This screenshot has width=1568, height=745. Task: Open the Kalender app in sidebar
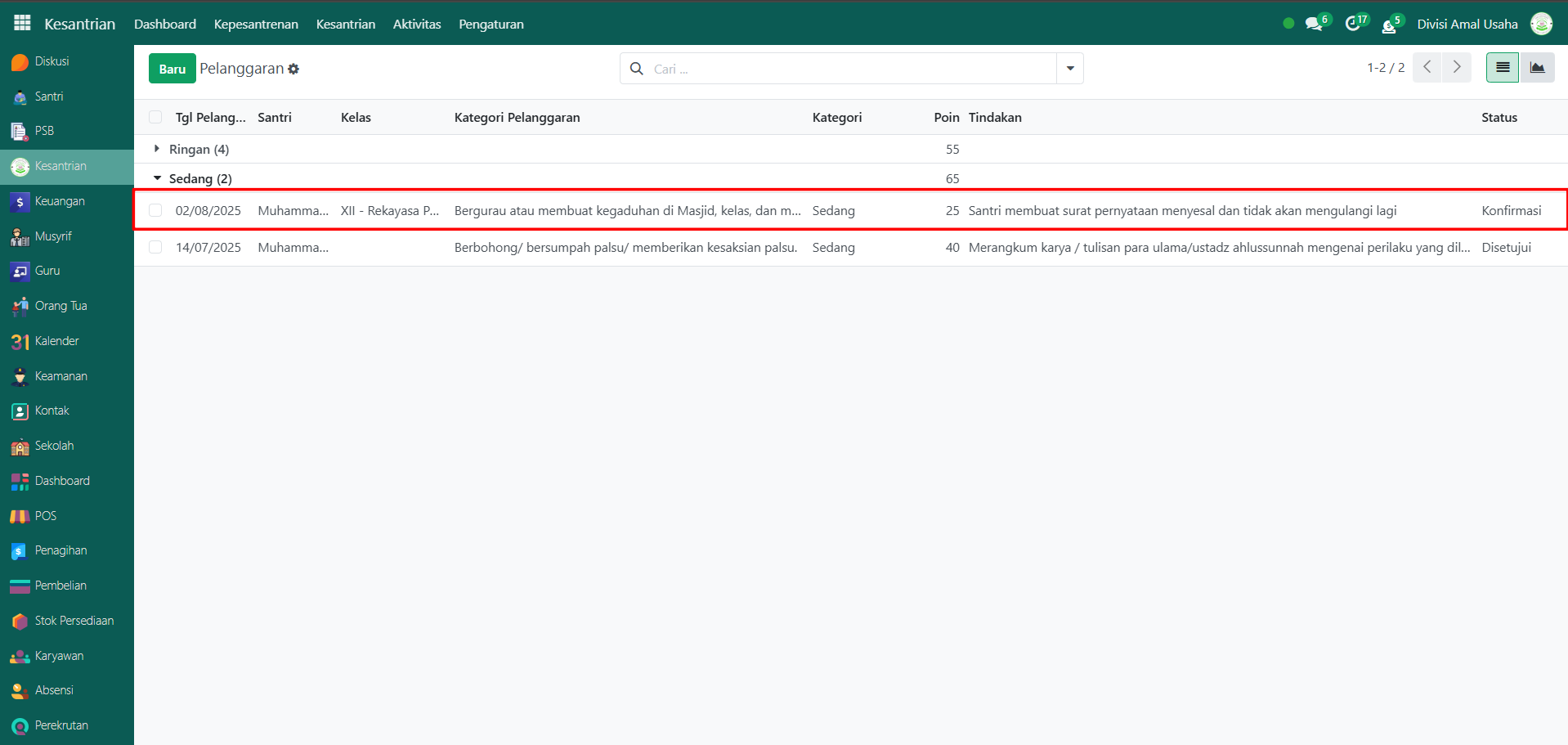click(56, 341)
